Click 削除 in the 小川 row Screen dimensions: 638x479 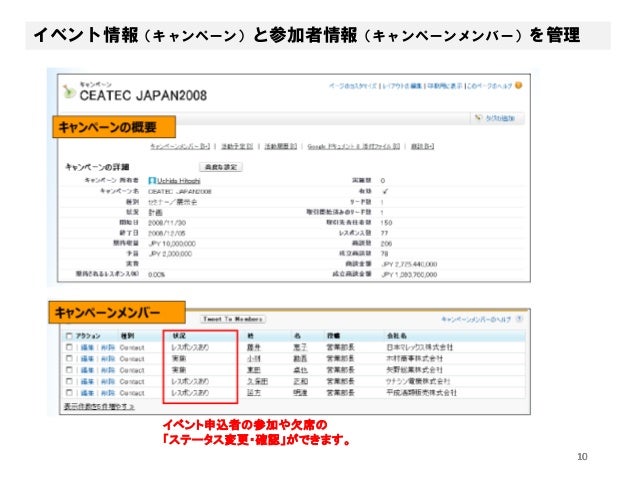108,359
